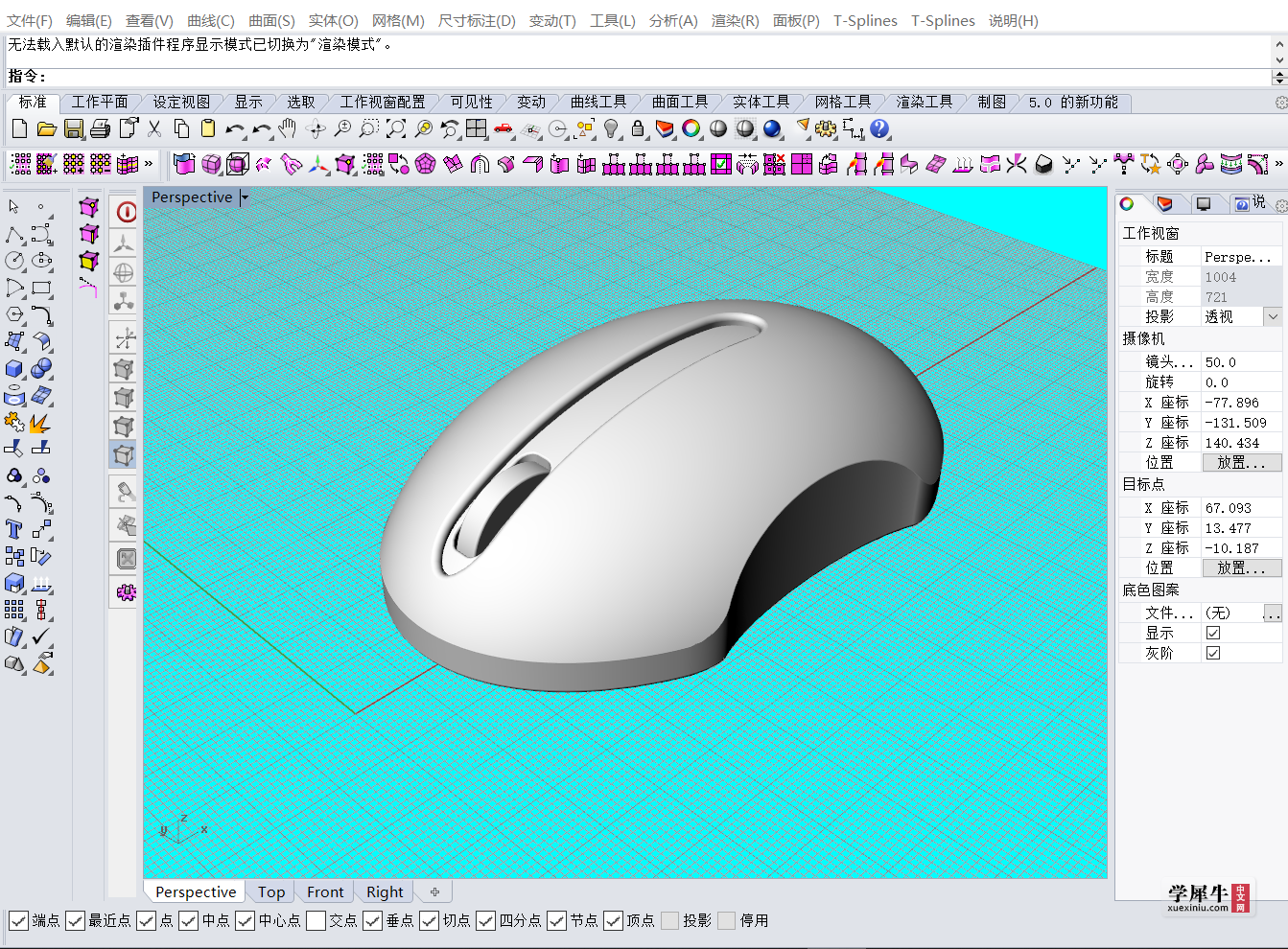The image size is (1288, 949).
Task: Click the checkmark analyze icon in left toolbar
Action: [41, 637]
